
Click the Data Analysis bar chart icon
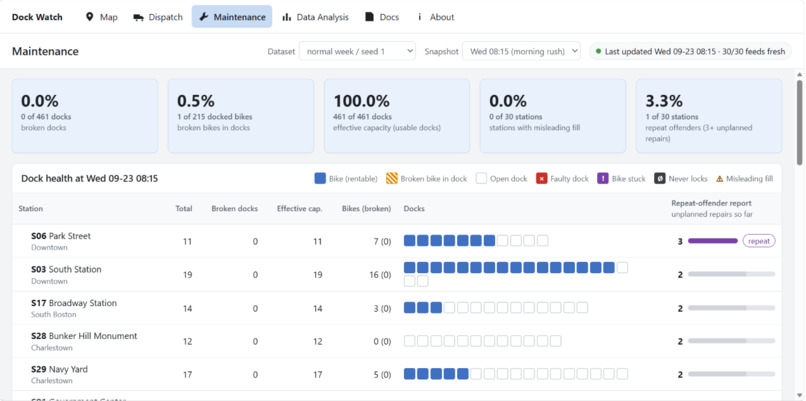(287, 17)
